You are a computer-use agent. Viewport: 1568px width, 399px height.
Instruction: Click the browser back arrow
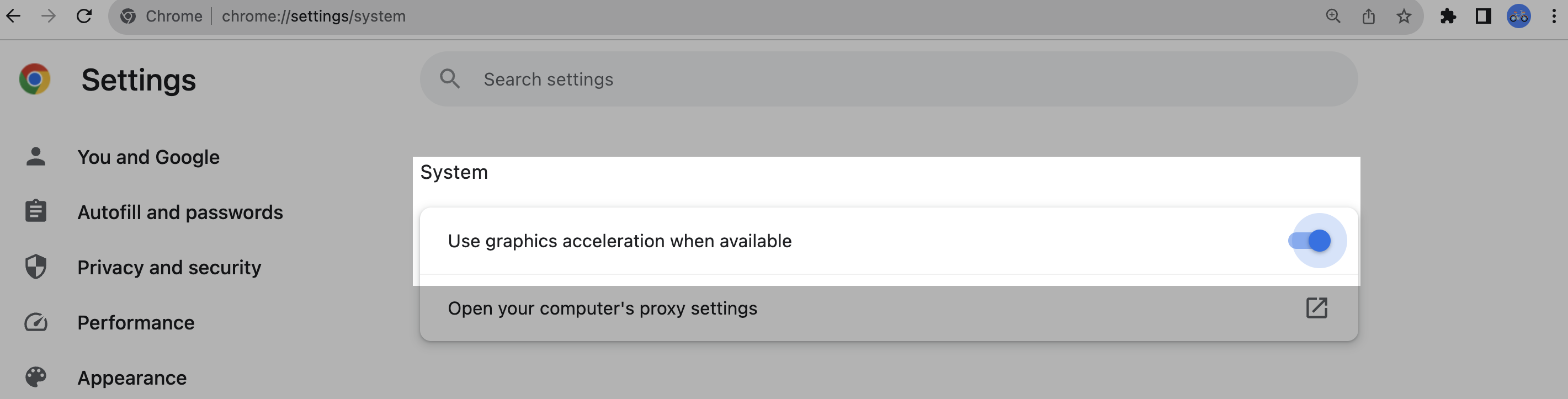tap(13, 17)
